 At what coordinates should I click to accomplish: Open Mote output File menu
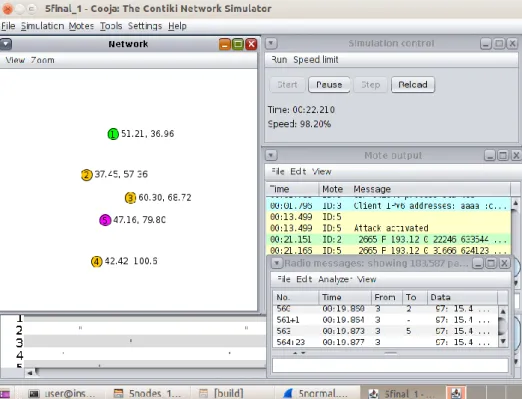(x=278, y=171)
